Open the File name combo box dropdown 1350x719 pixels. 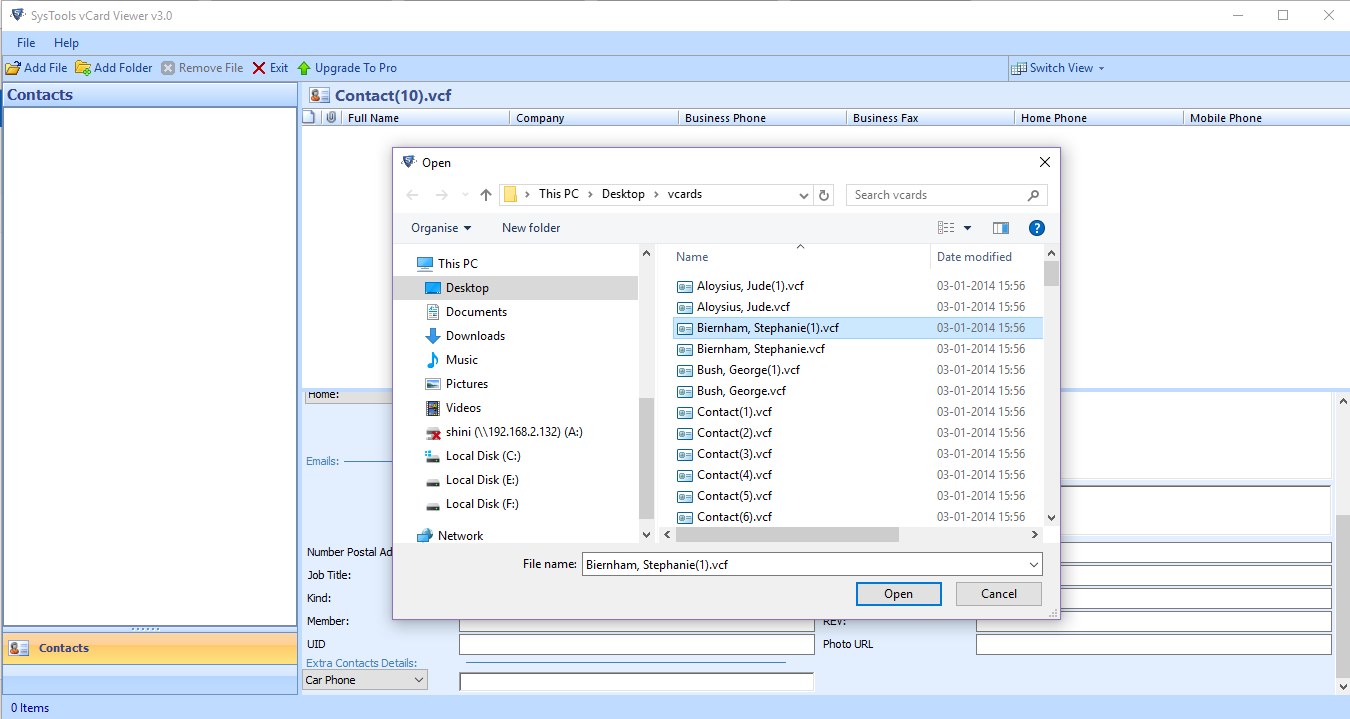click(1033, 565)
